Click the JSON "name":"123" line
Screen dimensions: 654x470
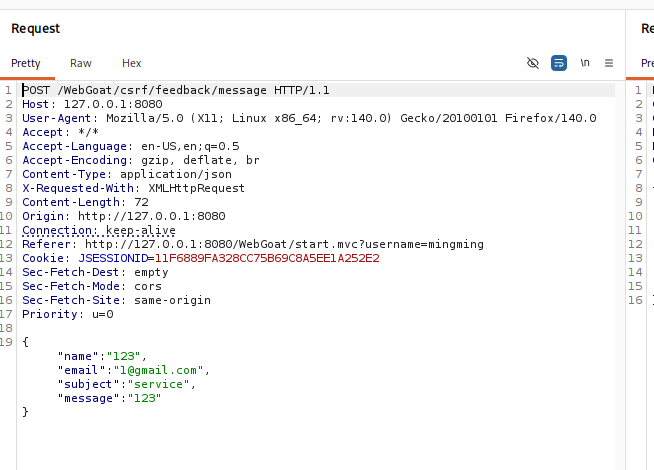[102, 356]
